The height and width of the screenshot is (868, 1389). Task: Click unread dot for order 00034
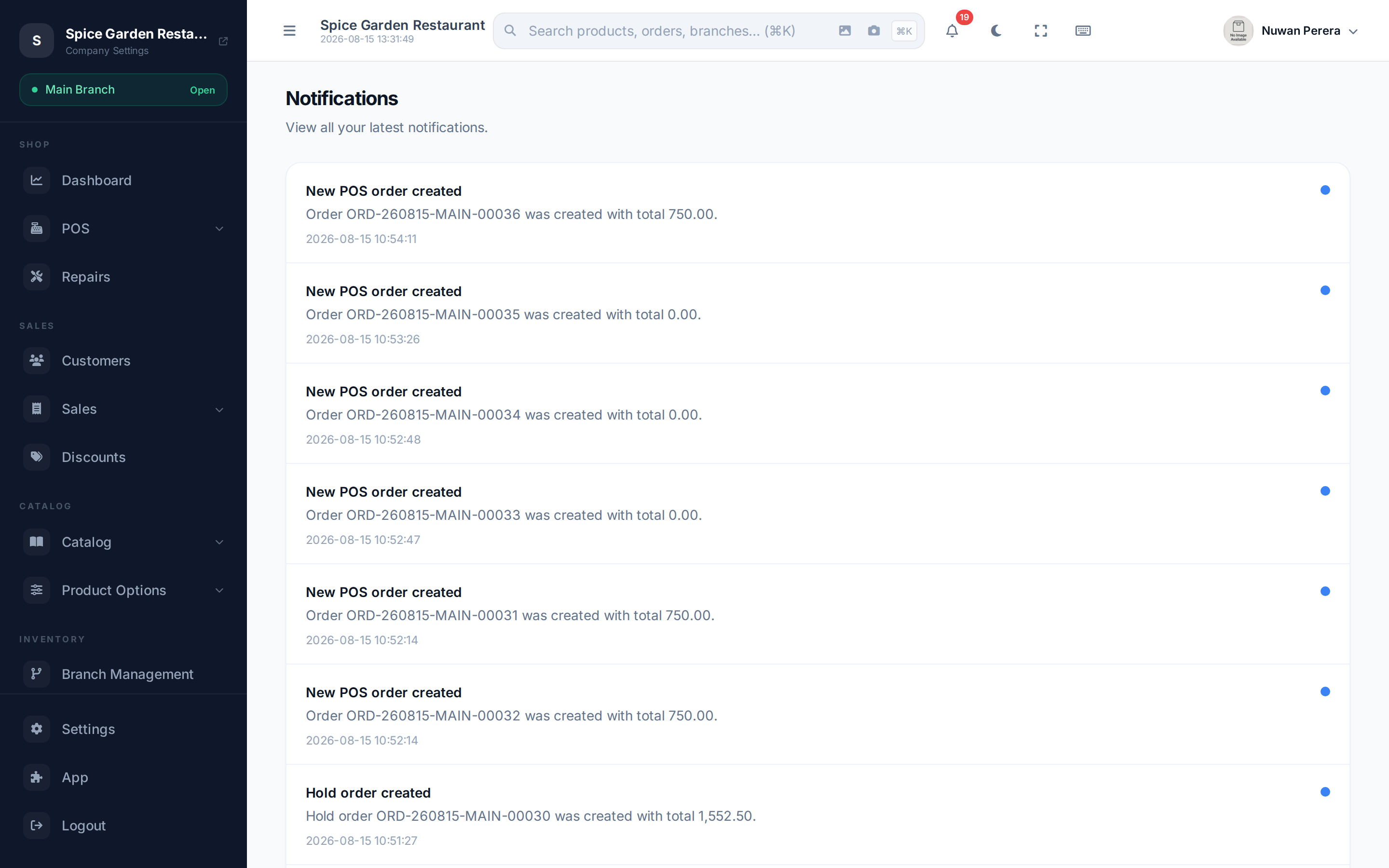tap(1325, 391)
